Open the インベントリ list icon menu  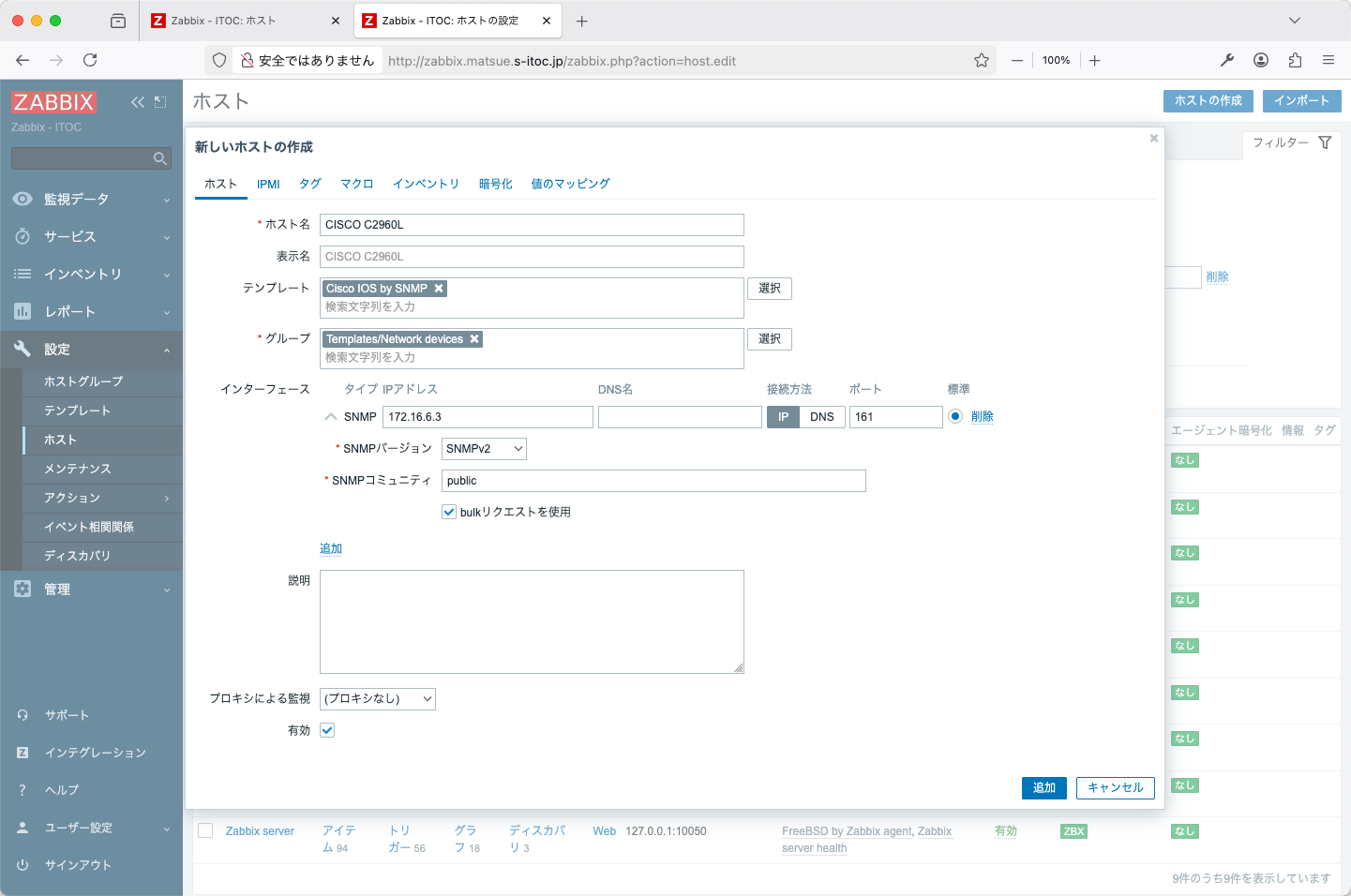pyautogui.click(x=23, y=274)
